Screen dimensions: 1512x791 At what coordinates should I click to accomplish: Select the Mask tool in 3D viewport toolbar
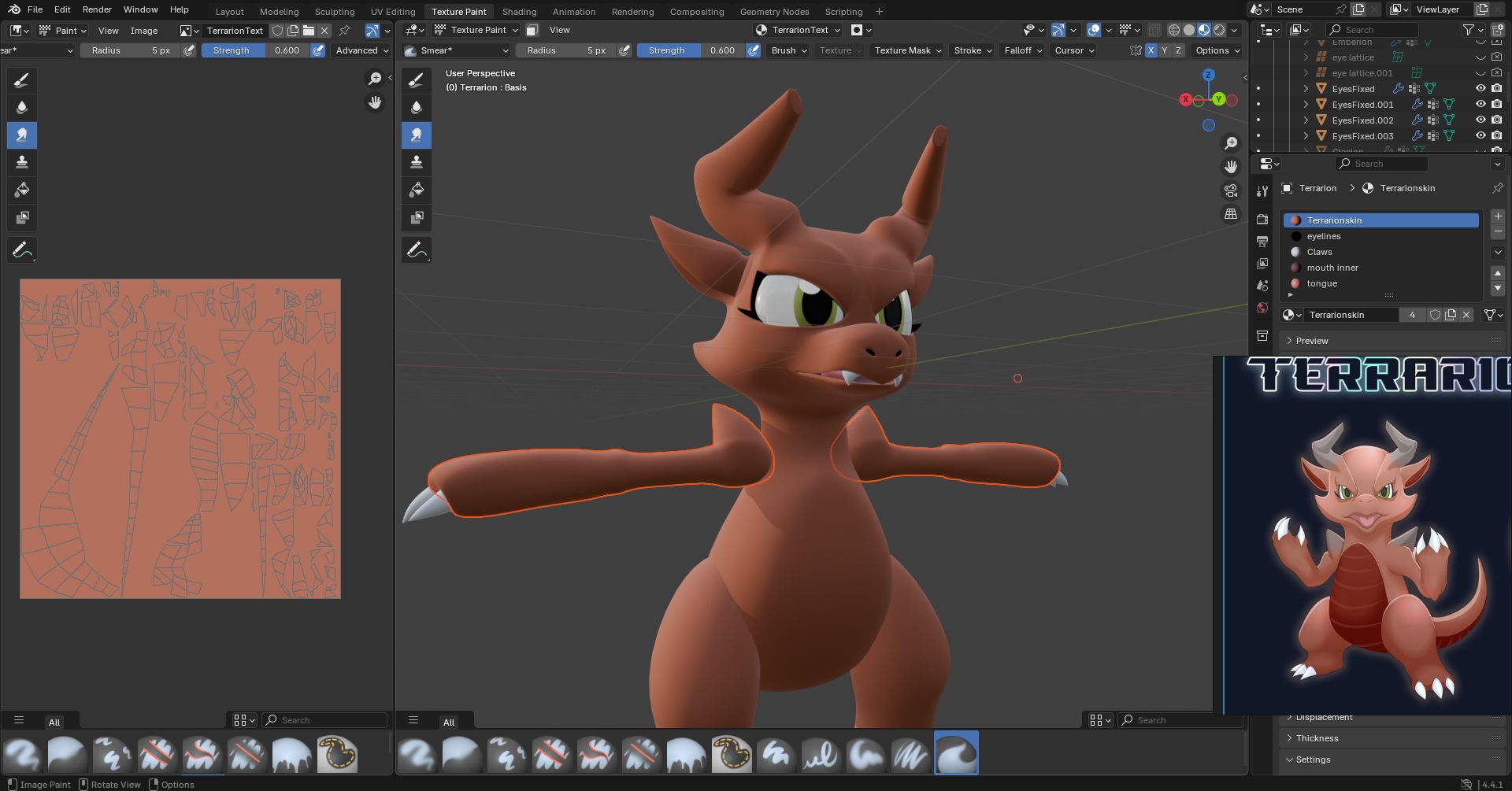[x=417, y=217]
